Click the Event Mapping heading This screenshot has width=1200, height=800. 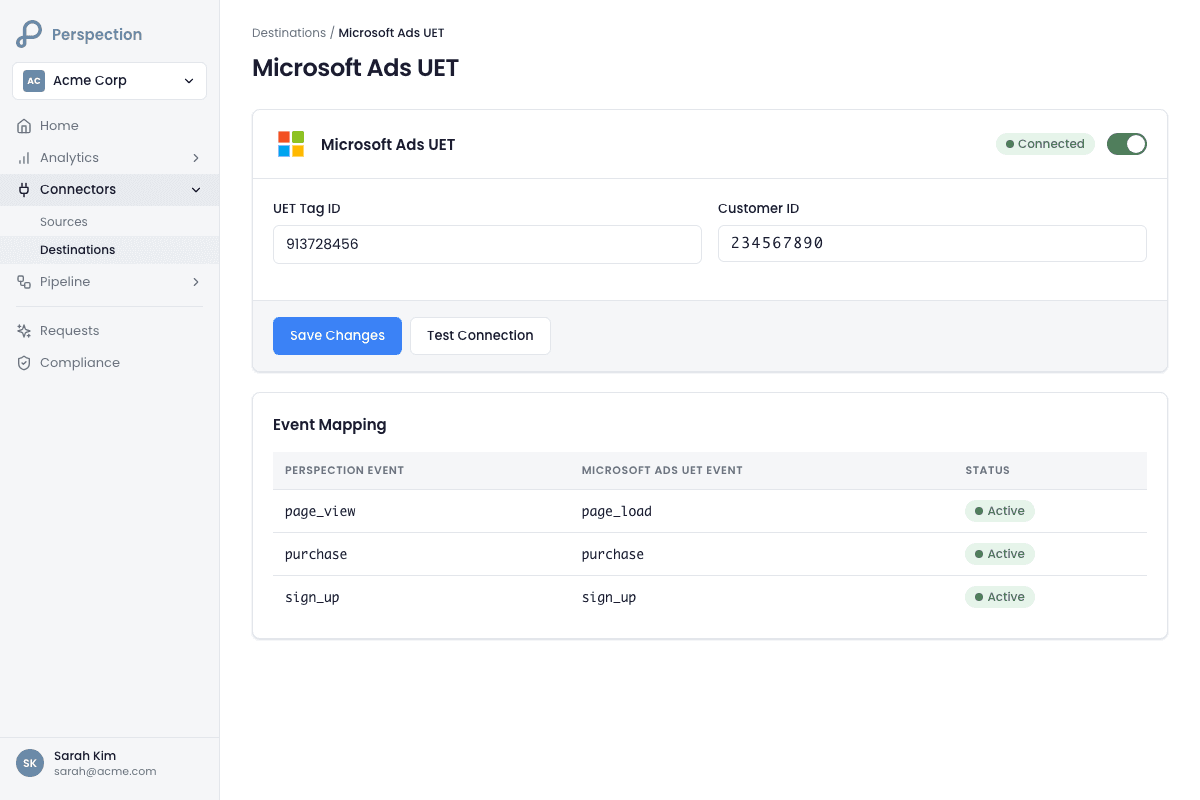coord(330,425)
